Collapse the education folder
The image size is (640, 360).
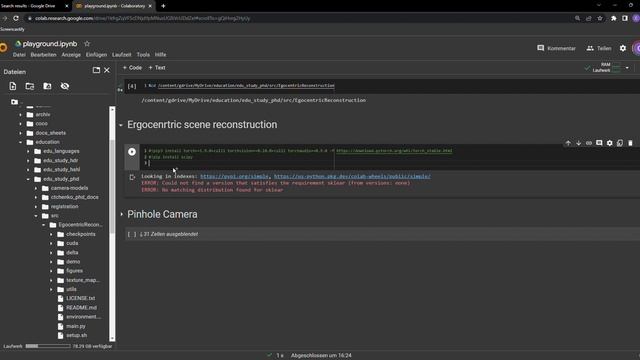point(20,142)
